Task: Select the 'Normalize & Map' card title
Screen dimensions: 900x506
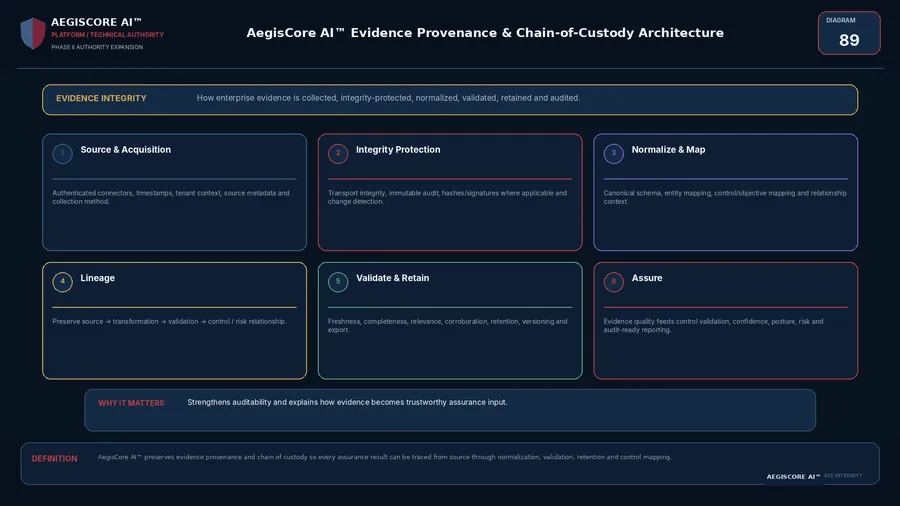Action: [x=668, y=150]
